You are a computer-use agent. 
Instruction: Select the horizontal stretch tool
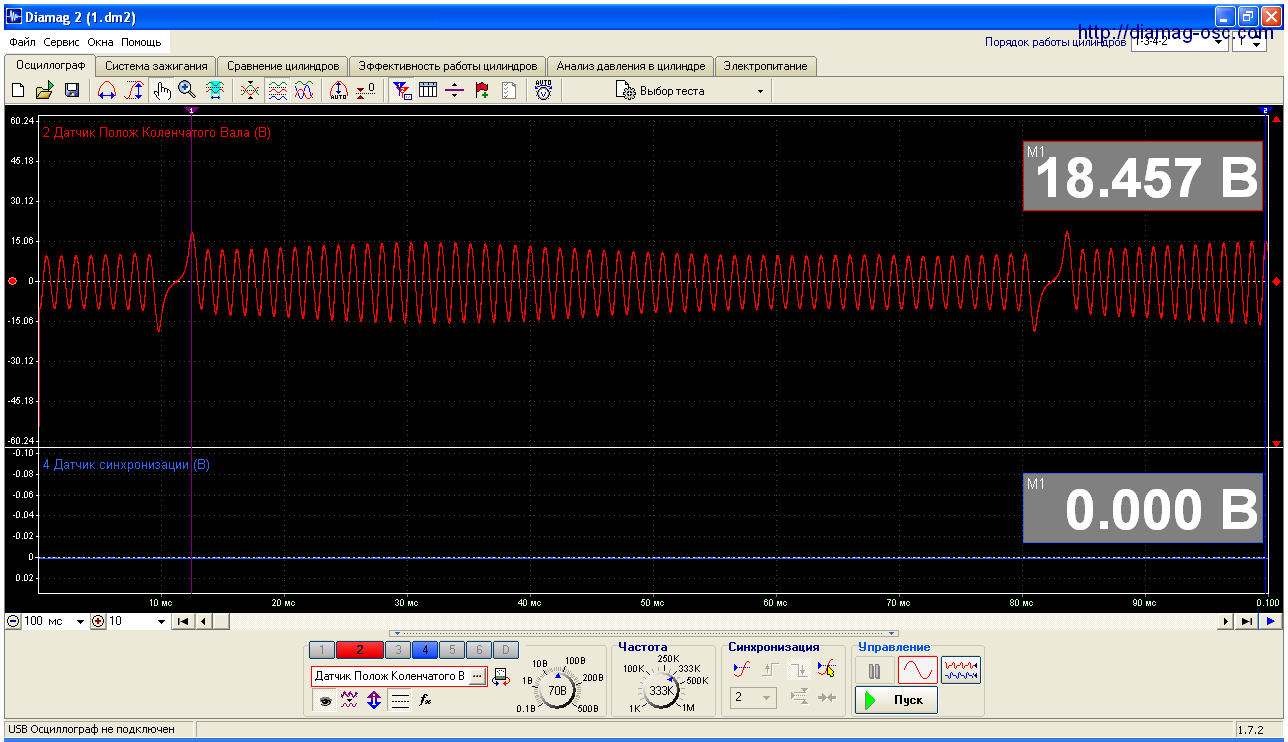(x=107, y=91)
